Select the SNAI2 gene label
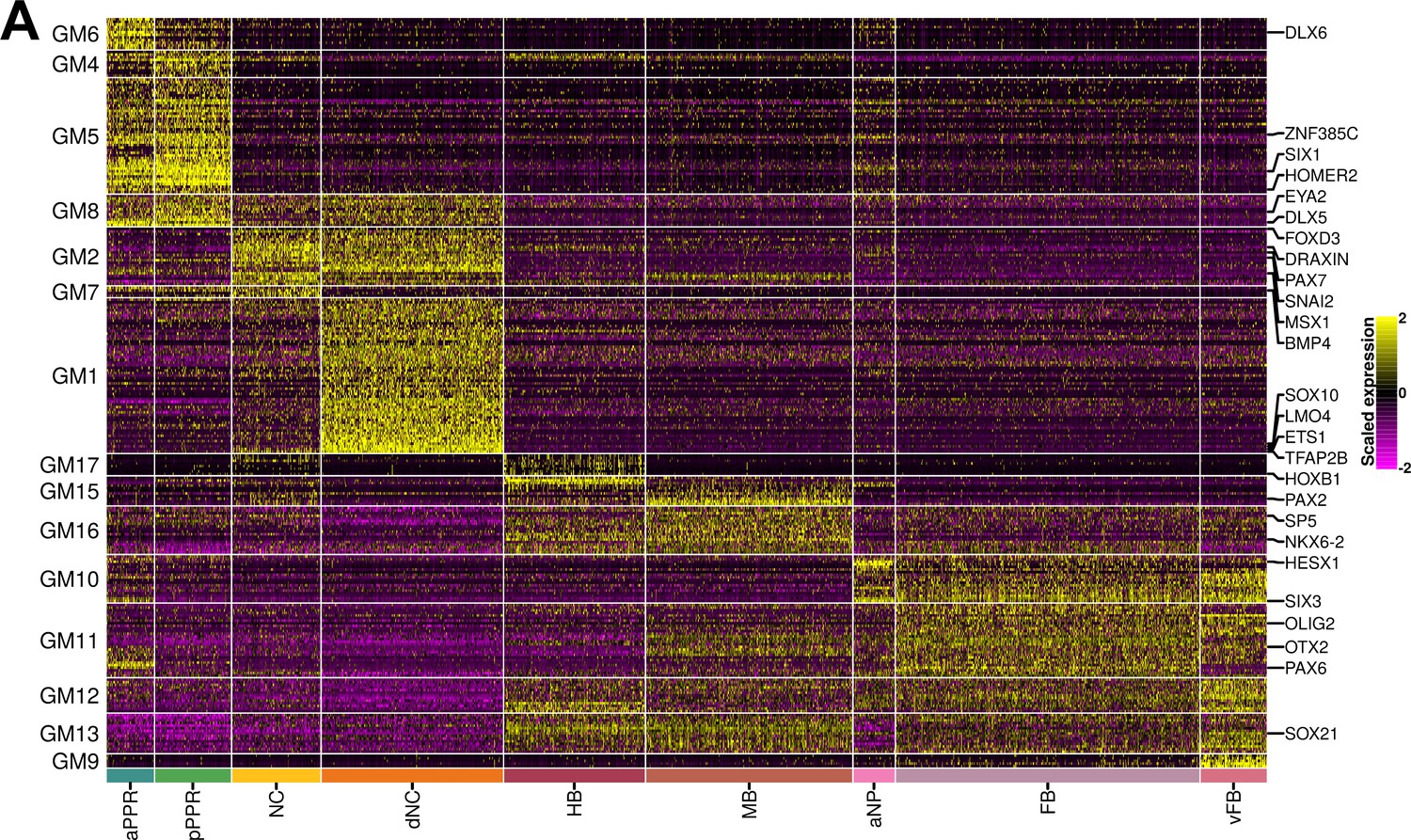This screenshot has height=840, width=1411. pos(1309,302)
